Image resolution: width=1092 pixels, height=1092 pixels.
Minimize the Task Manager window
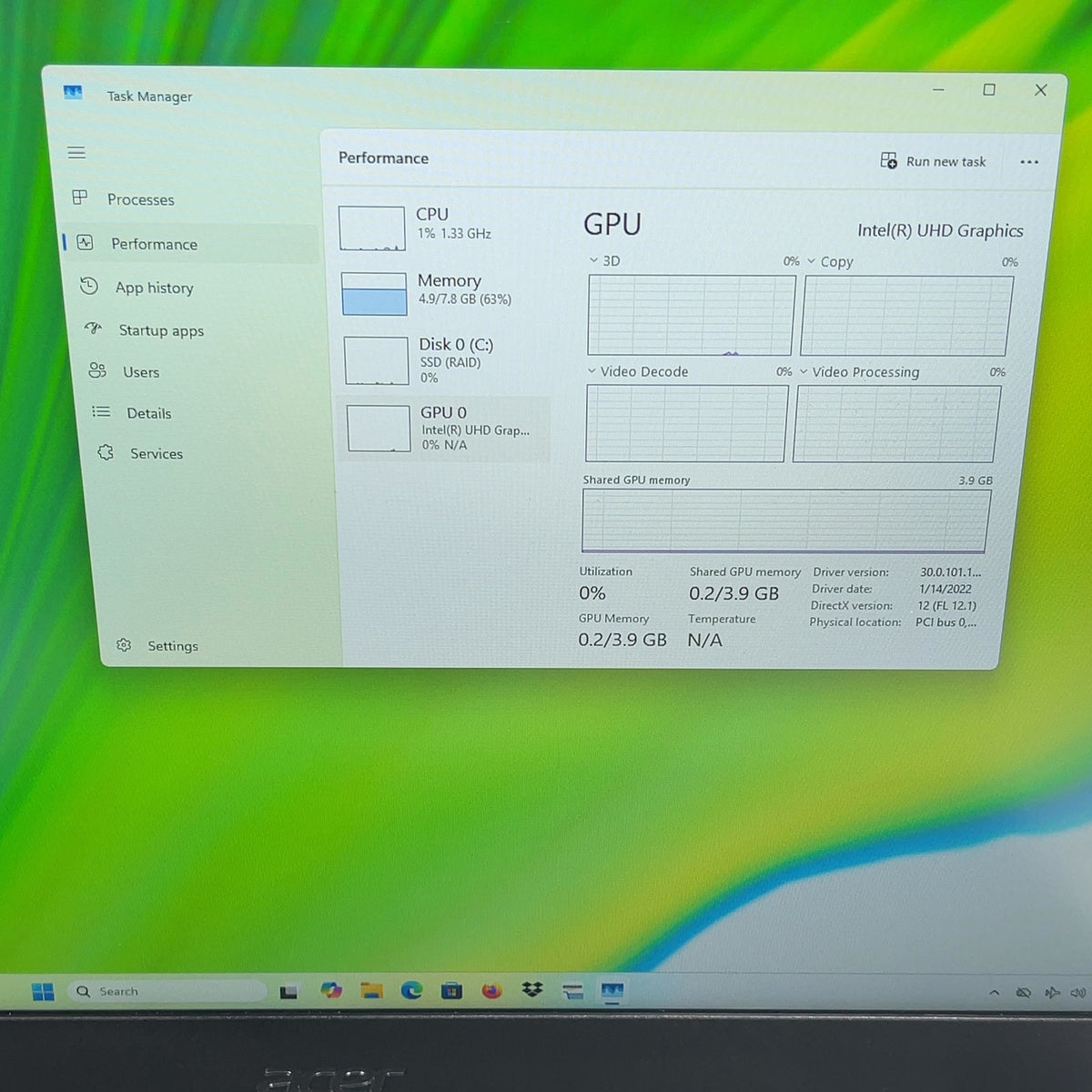point(938,90)
